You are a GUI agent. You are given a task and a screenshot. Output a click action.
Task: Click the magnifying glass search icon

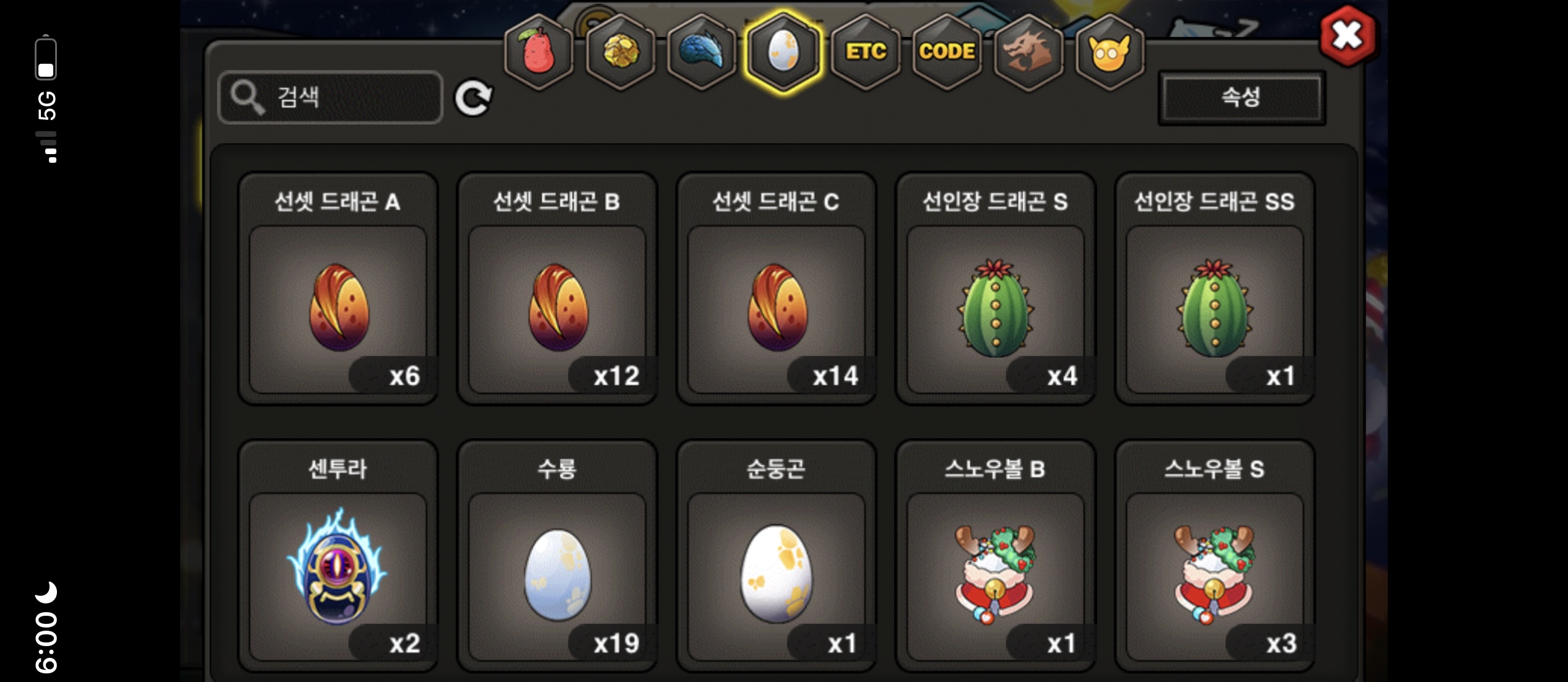coord(247,98)
